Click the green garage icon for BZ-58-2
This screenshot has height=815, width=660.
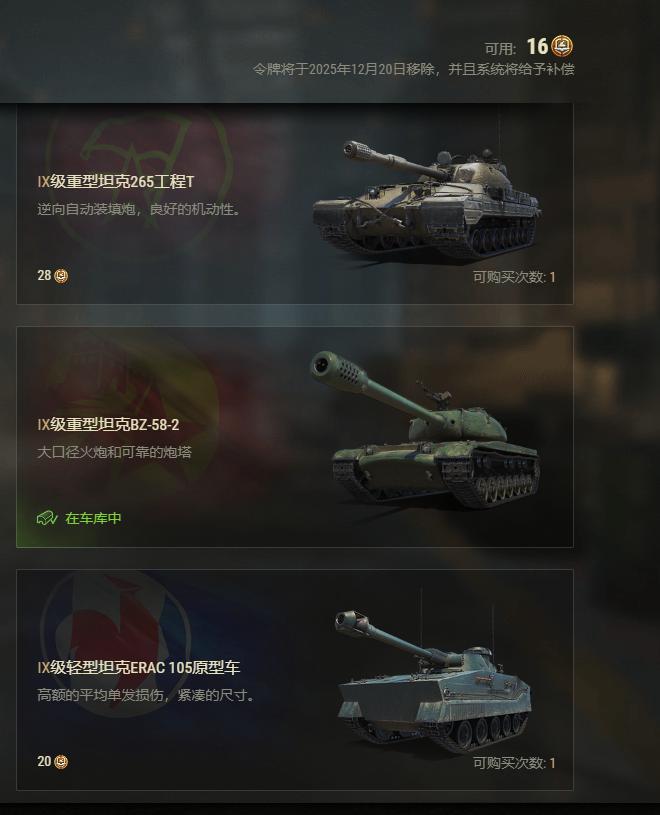coord(47,518)
